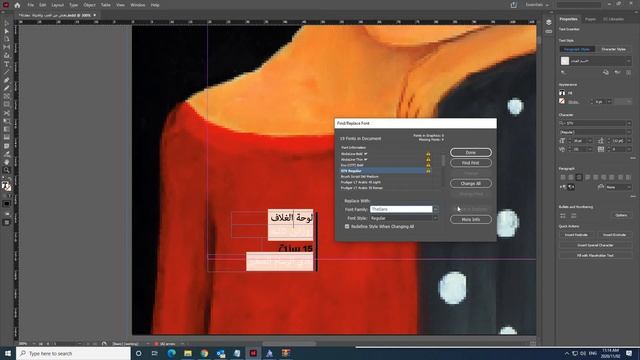The width and height of the screenshot is (640, 360).
Task: Select Brush Script Std Medium in font list
Action: 360,177
